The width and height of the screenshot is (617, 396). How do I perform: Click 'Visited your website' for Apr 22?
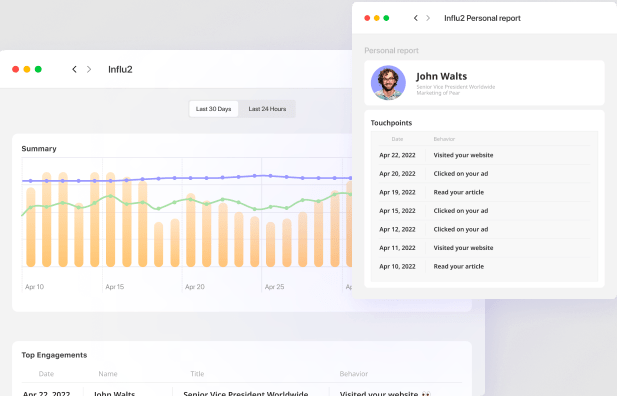click(463, 155)
